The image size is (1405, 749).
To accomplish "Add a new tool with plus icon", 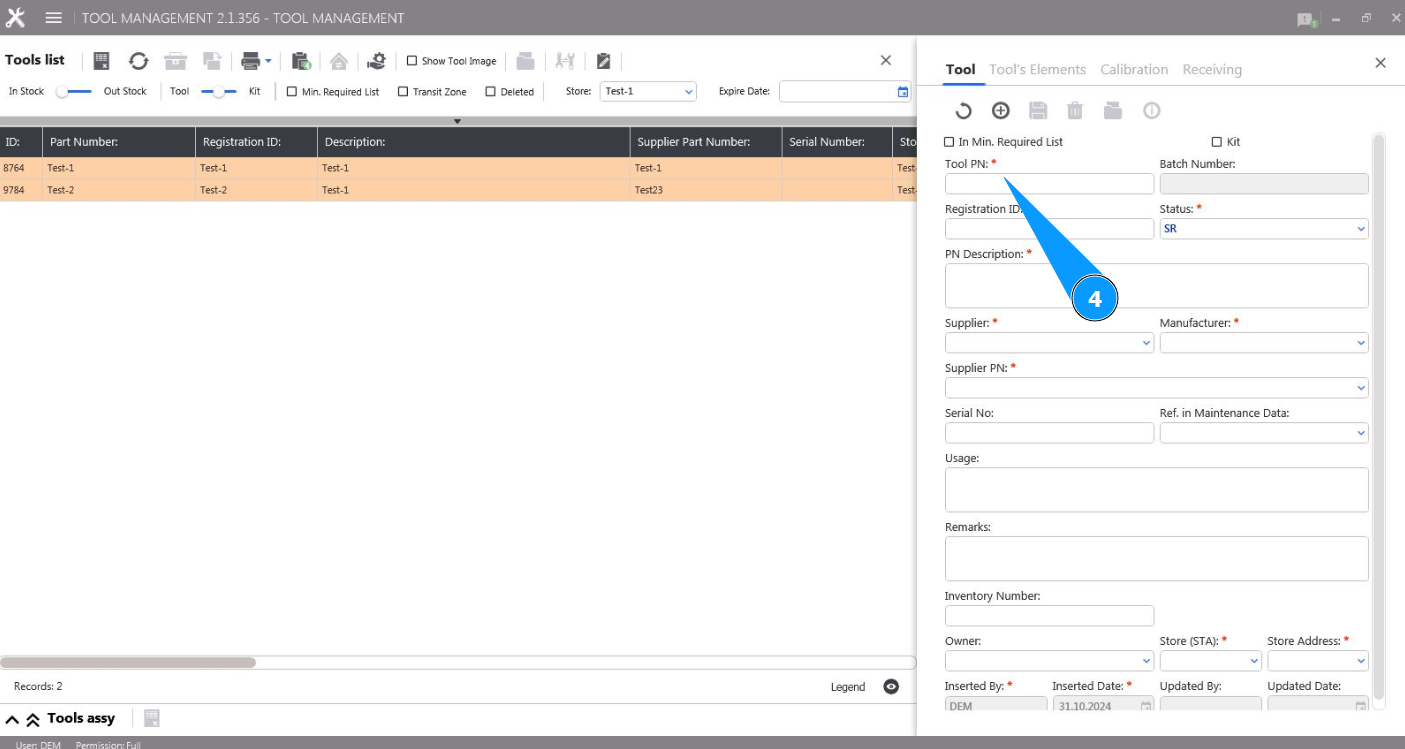I will click(x=1001, y=110).
